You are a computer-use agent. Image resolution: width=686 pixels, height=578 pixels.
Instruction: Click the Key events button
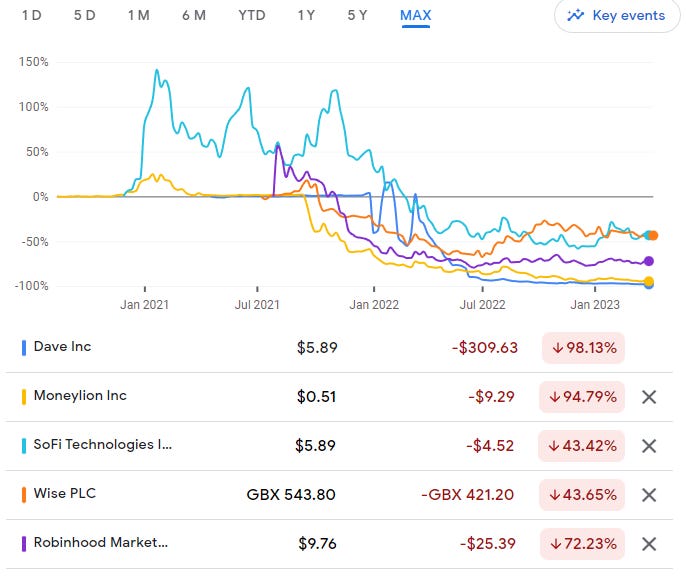coord(617,16)
